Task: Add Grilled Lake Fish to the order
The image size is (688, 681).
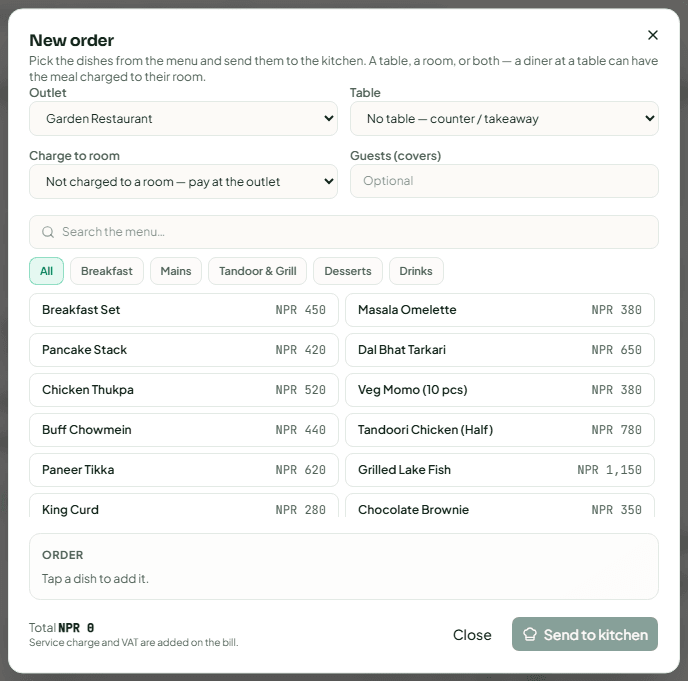Action: point(500,470)
